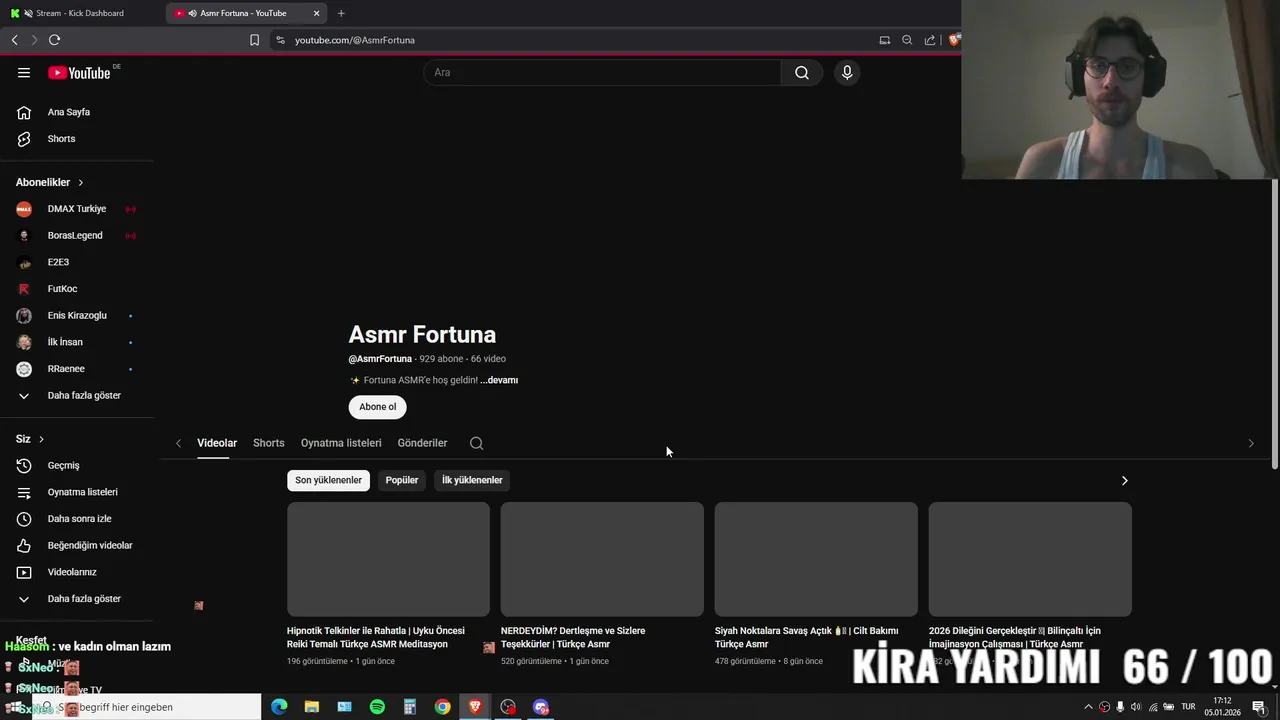Open Google Chrome from the taskbar
Screen dimensions: 1280x720
(442, 707)
